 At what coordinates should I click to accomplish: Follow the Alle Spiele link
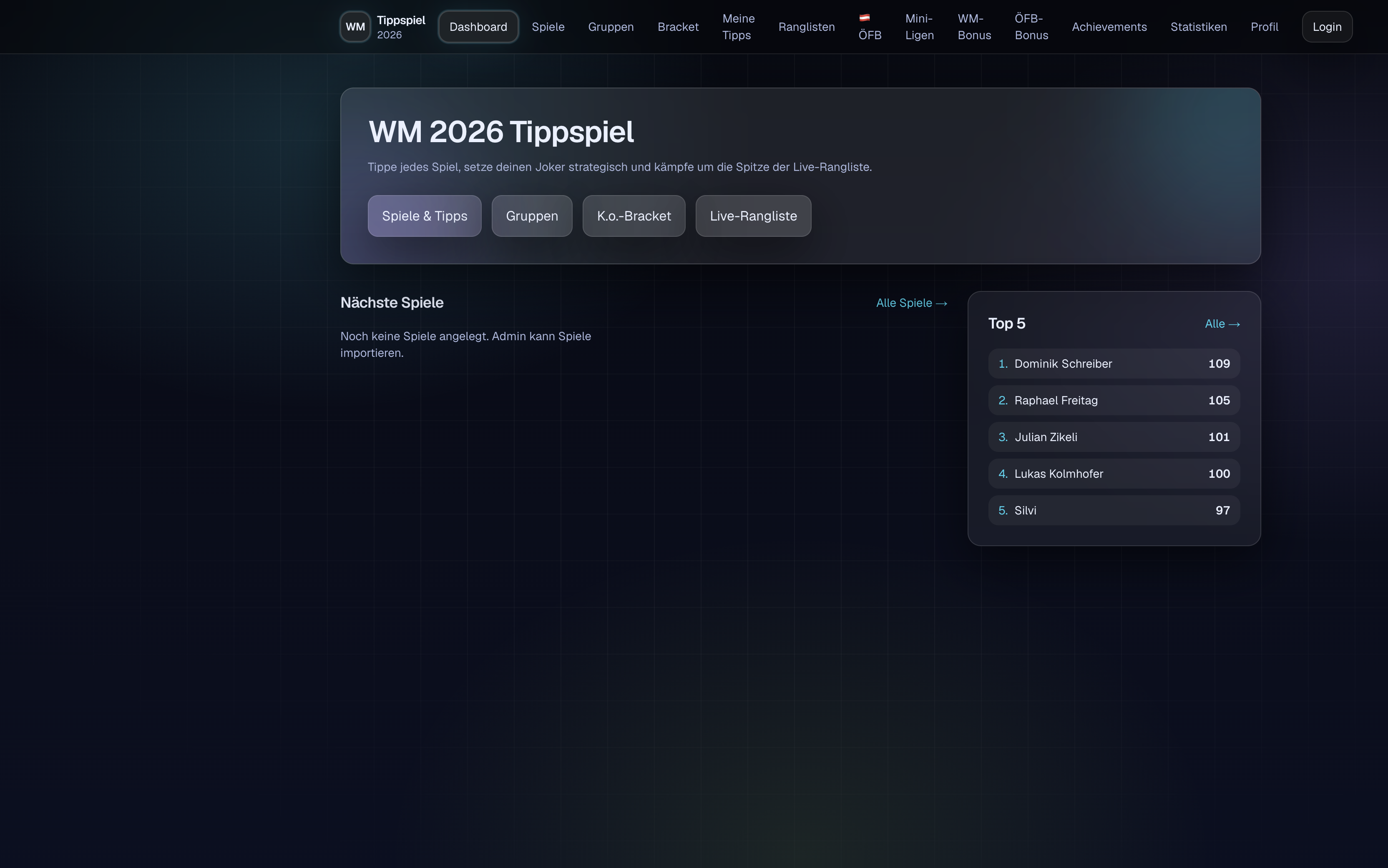click(x=911, y=303)
